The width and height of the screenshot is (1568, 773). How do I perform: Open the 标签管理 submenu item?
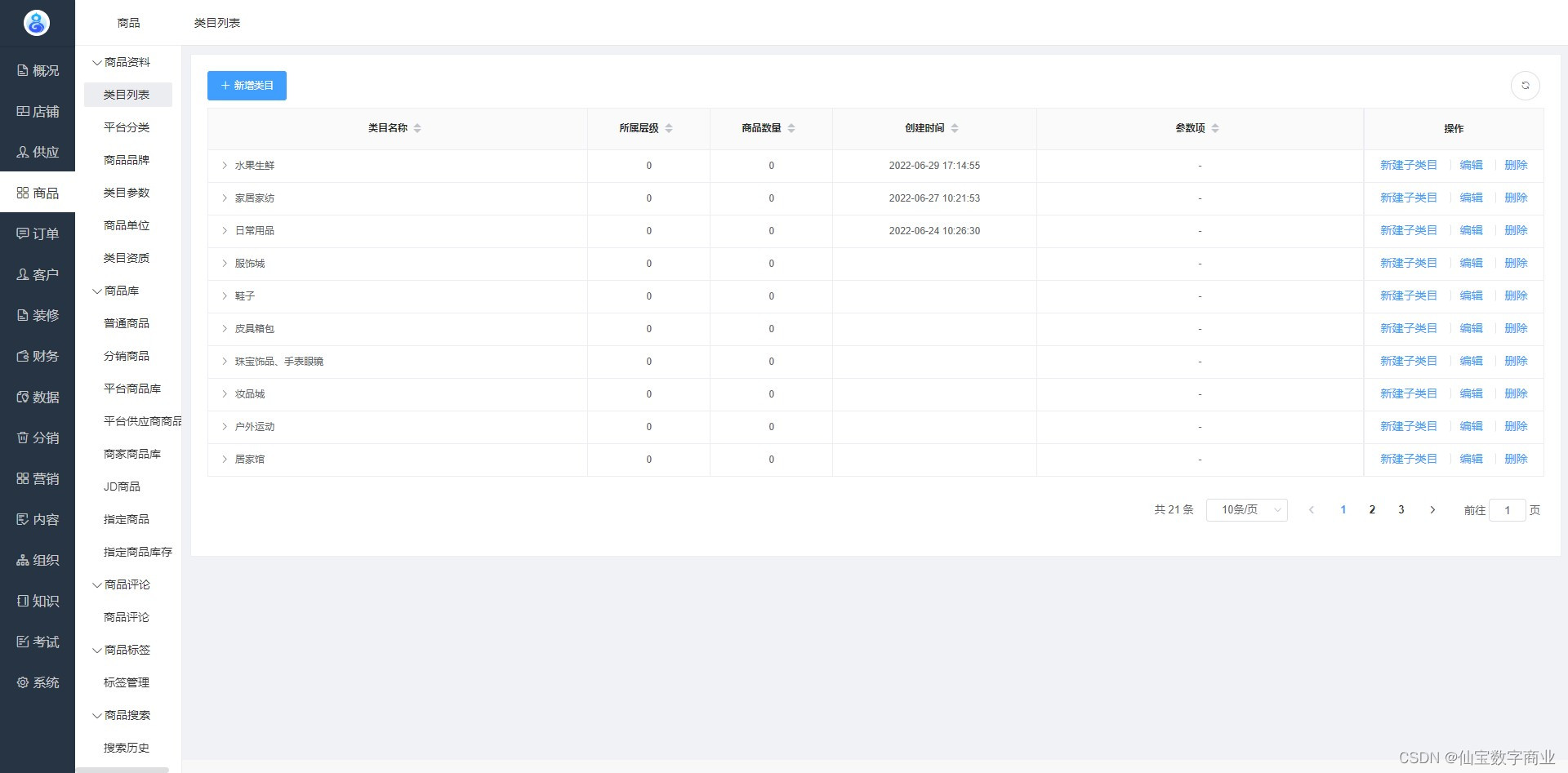pos(127,682)
